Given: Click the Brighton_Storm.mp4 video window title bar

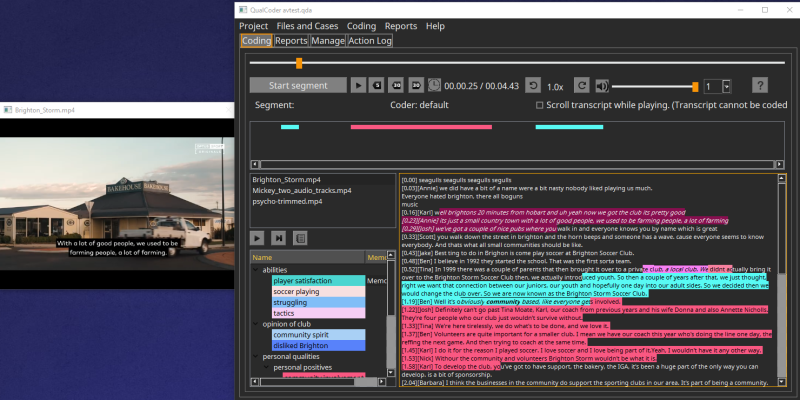Looking at the screenshot, I should click(117, 110).
